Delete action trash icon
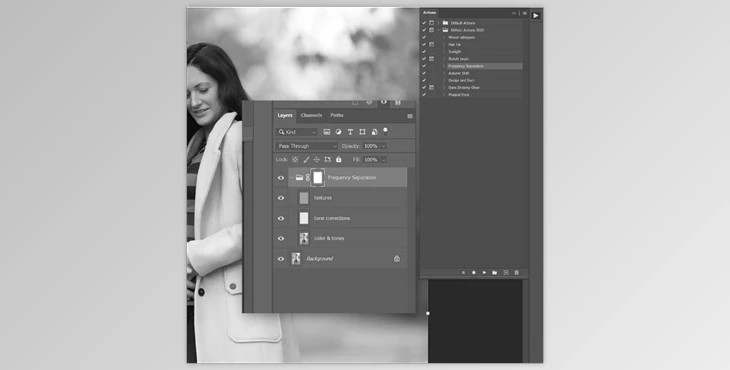The width and height of the screenshot is (730, 370). [x=516, y=273]
